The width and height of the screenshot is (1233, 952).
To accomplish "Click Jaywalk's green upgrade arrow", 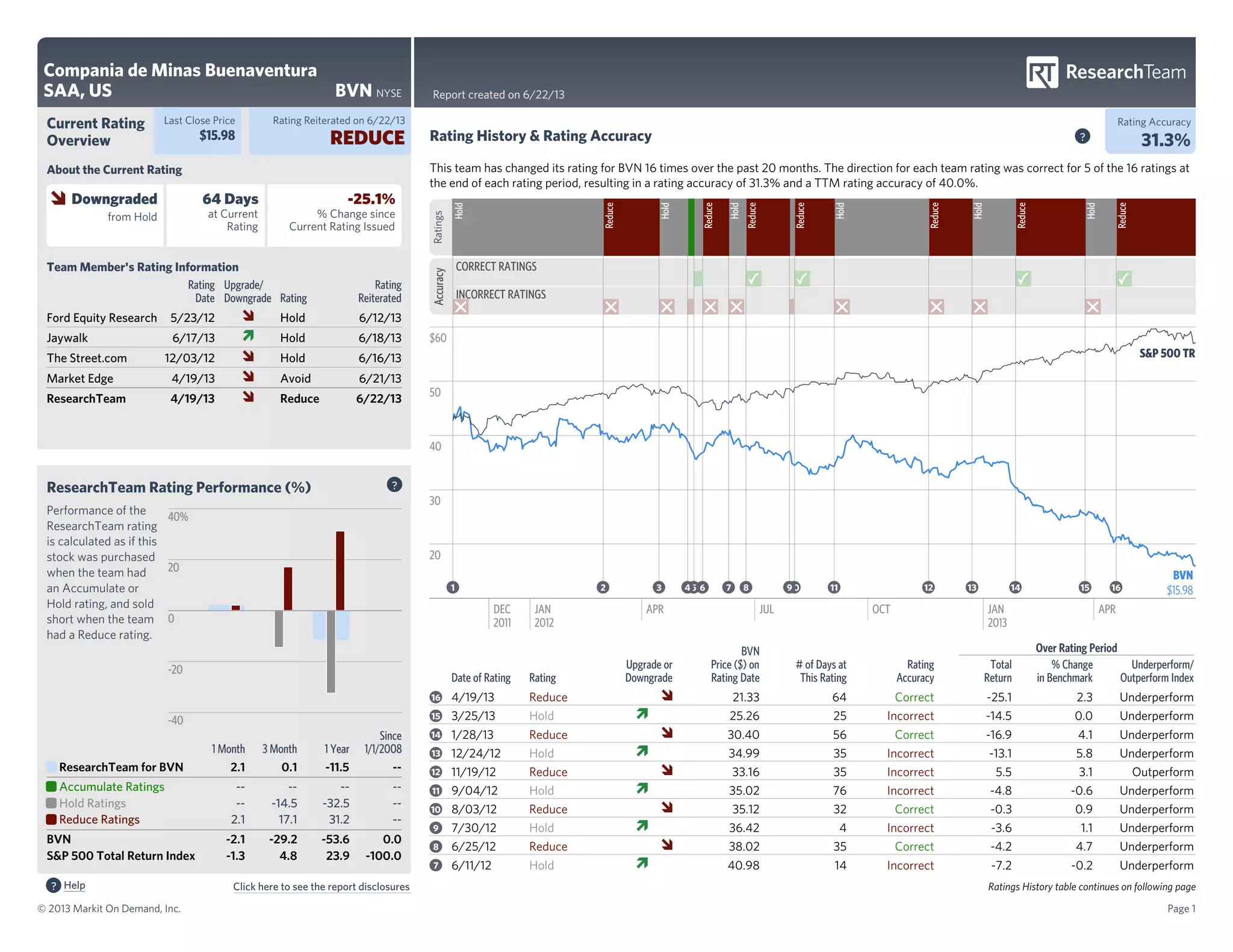I will point(248,336).
